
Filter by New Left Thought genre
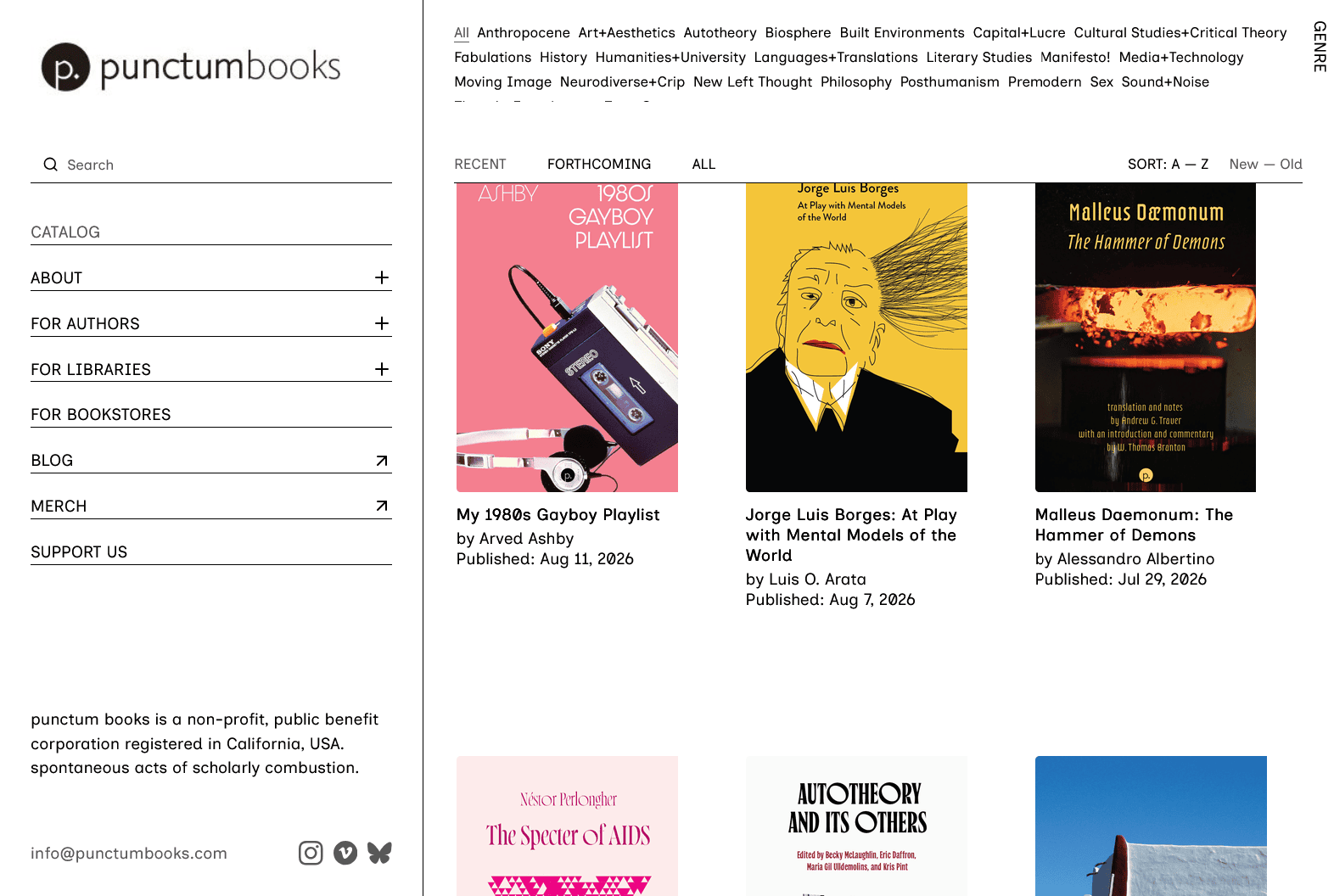[x=753, y=82]
